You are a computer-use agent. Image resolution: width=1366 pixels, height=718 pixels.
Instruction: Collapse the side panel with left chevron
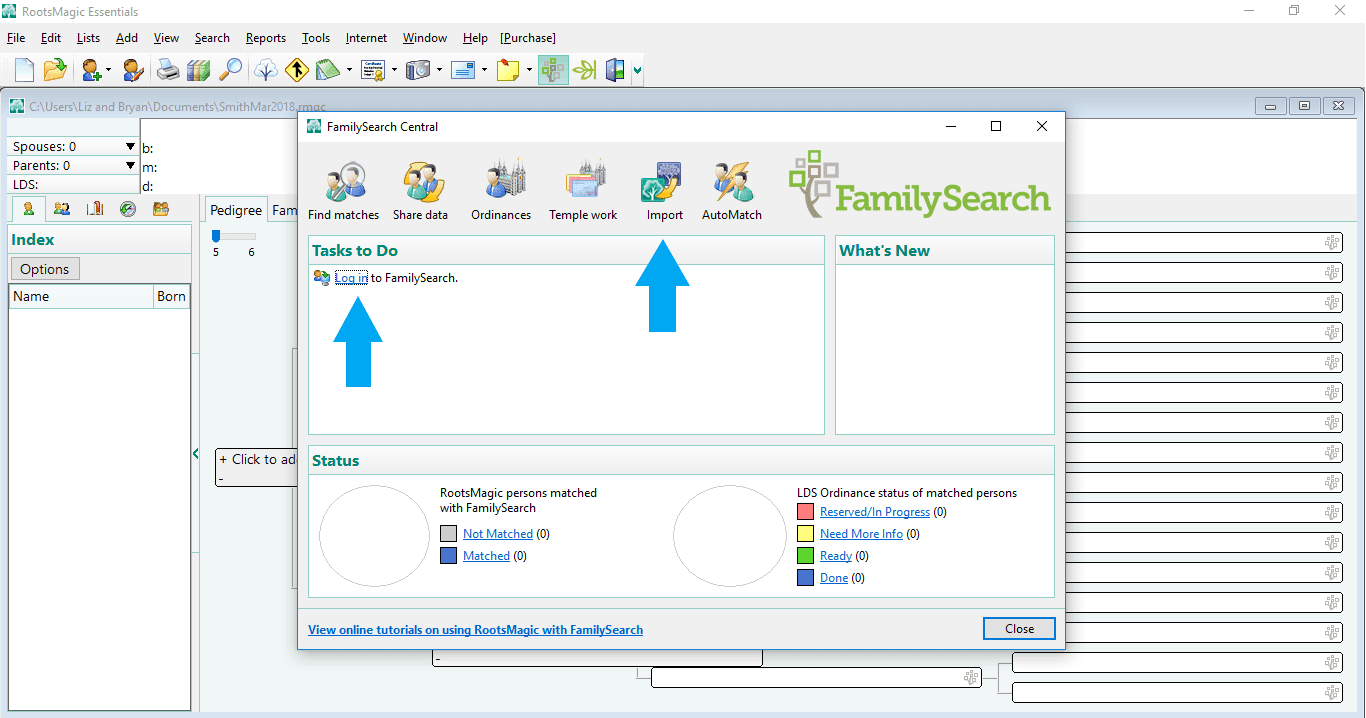pos(196,454)
